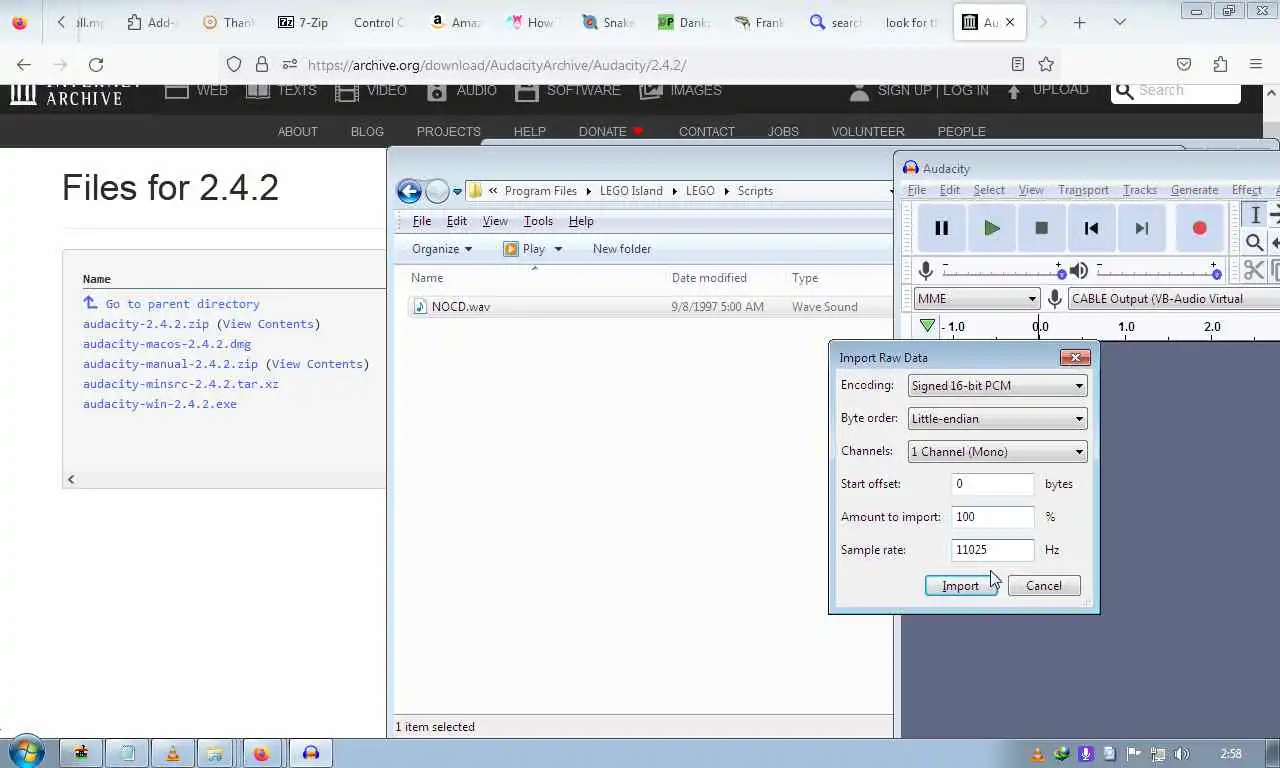Click the Play button in Explorer toolbar
This screenshot has width=1280, height=768.
pos(526,249)
